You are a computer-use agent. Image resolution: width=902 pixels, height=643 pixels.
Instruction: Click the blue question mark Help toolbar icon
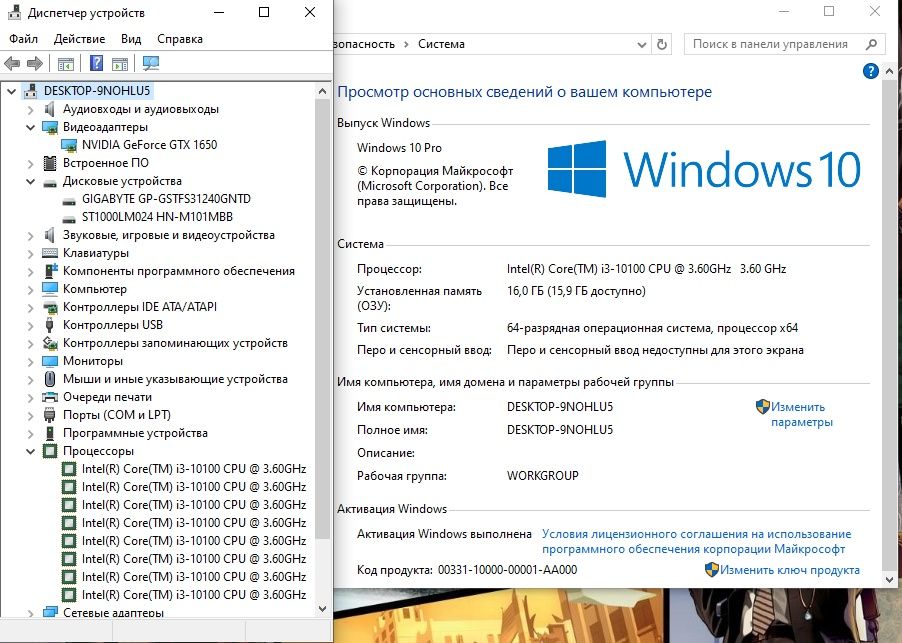tap(96, 63)
